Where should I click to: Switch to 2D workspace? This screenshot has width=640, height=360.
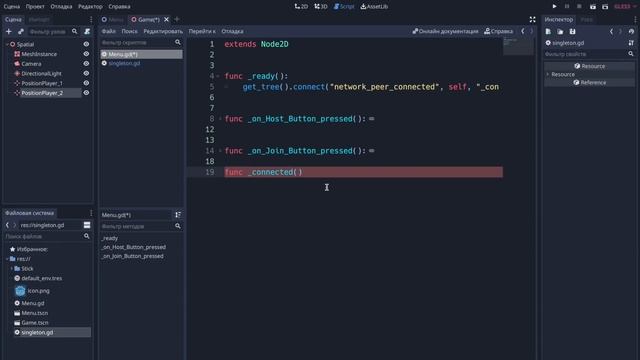(x=301, y=7)
